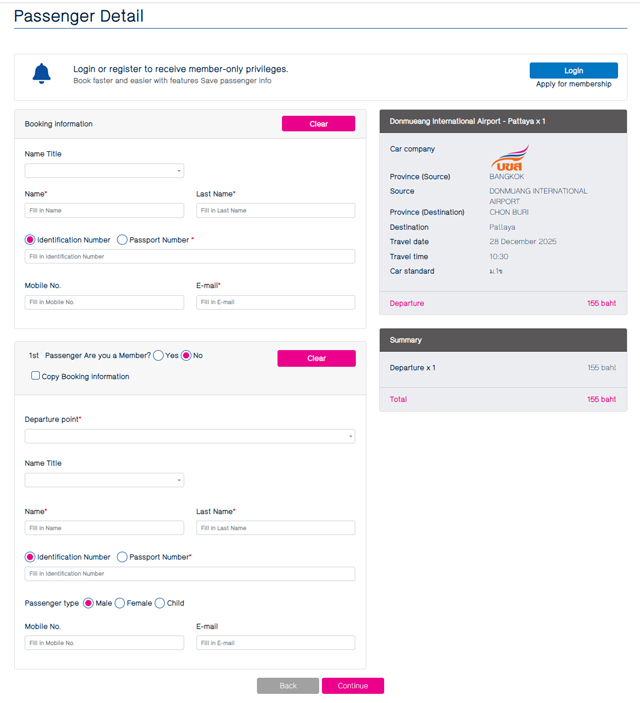Select Passport Number in Booking information
The height and width of the screenshot is (703, 640).
click(x=123, y=240)
